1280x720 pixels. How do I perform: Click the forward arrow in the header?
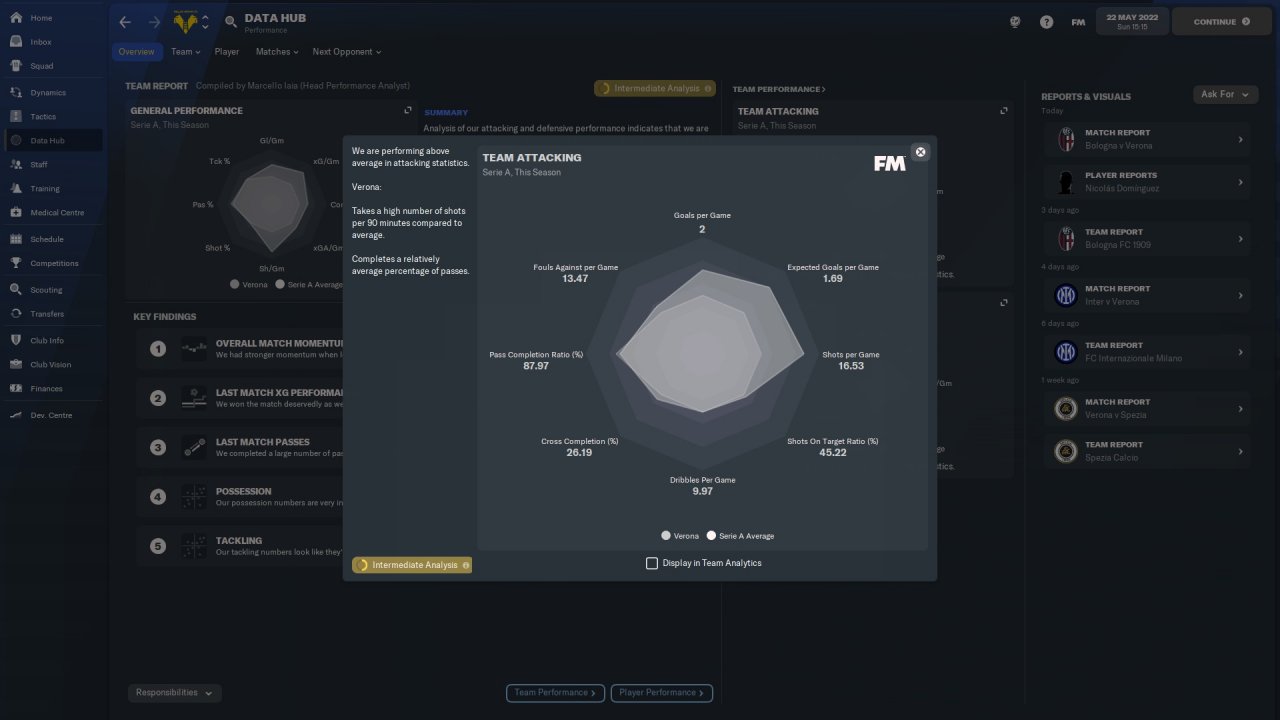click(x=154, y=22)
